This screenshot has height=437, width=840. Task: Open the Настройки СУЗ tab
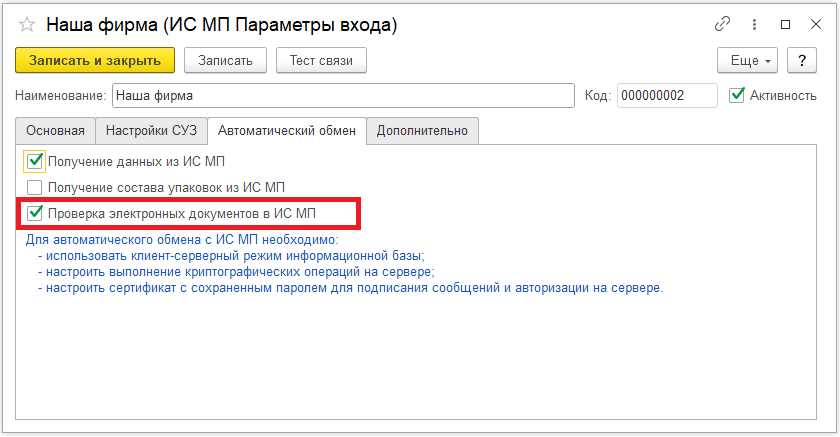(152, 130)
